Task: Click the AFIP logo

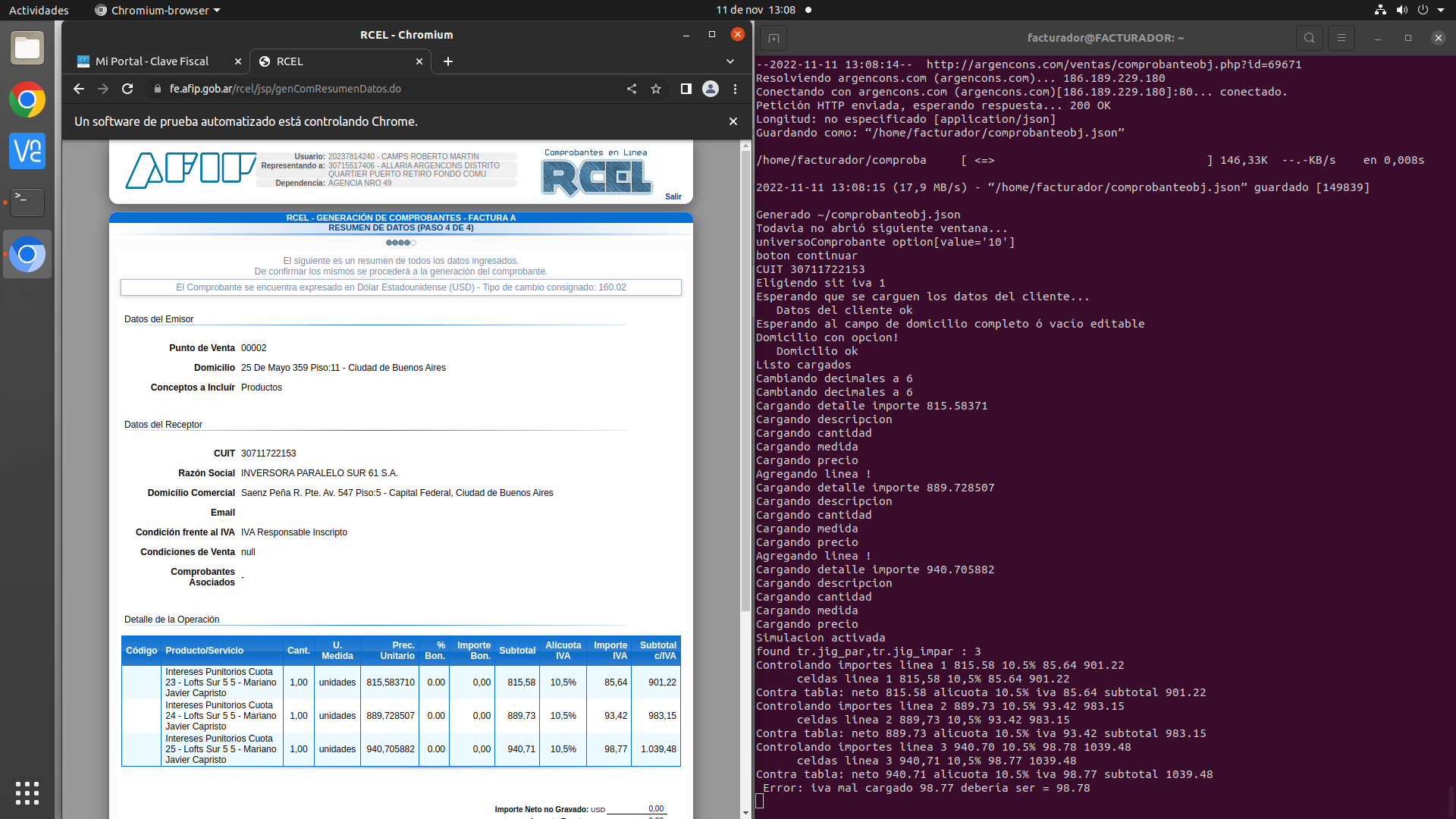Action: pos(190,170)
